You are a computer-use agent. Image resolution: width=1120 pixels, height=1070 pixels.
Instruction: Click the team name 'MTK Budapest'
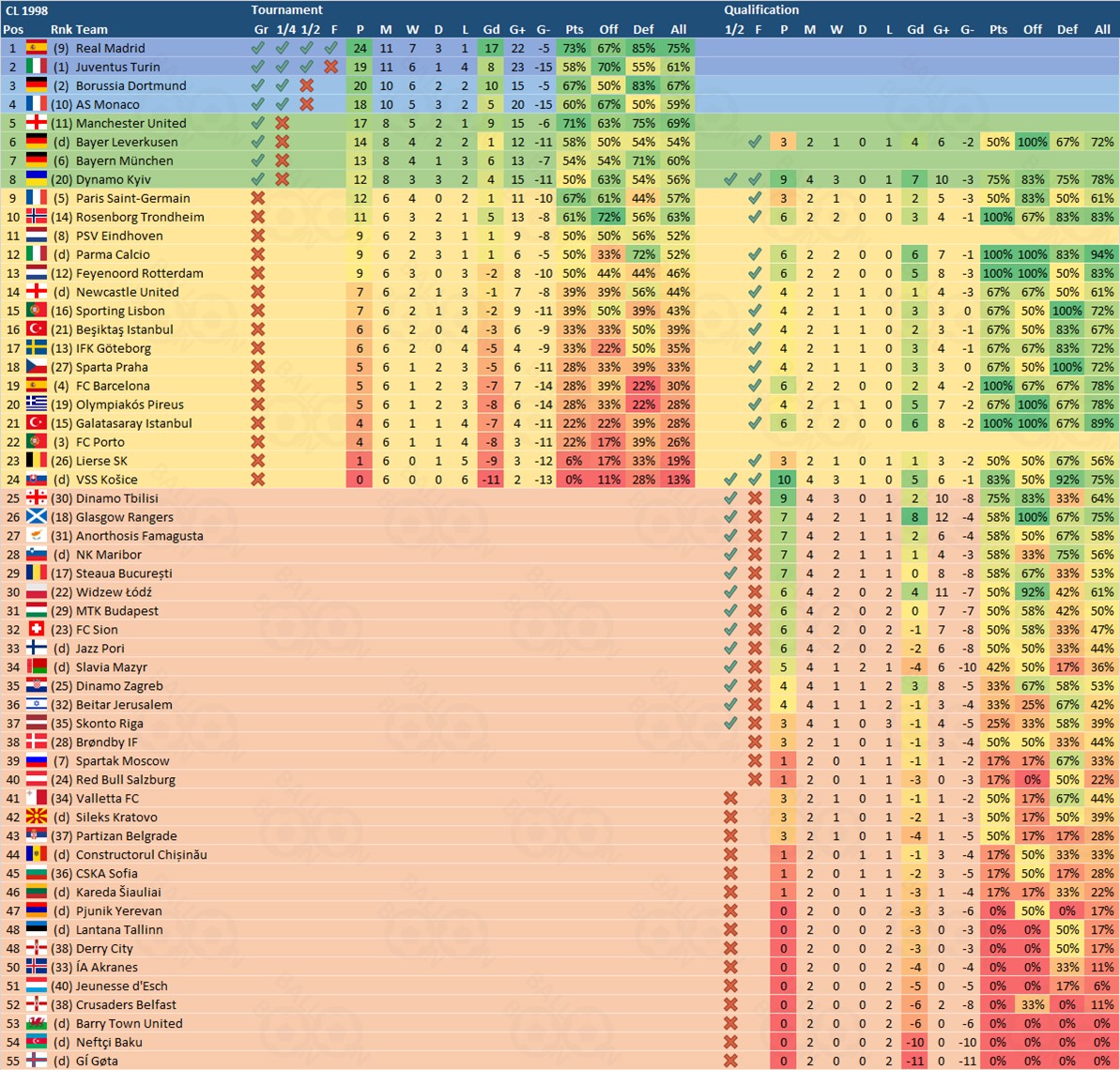coord(117,611)
